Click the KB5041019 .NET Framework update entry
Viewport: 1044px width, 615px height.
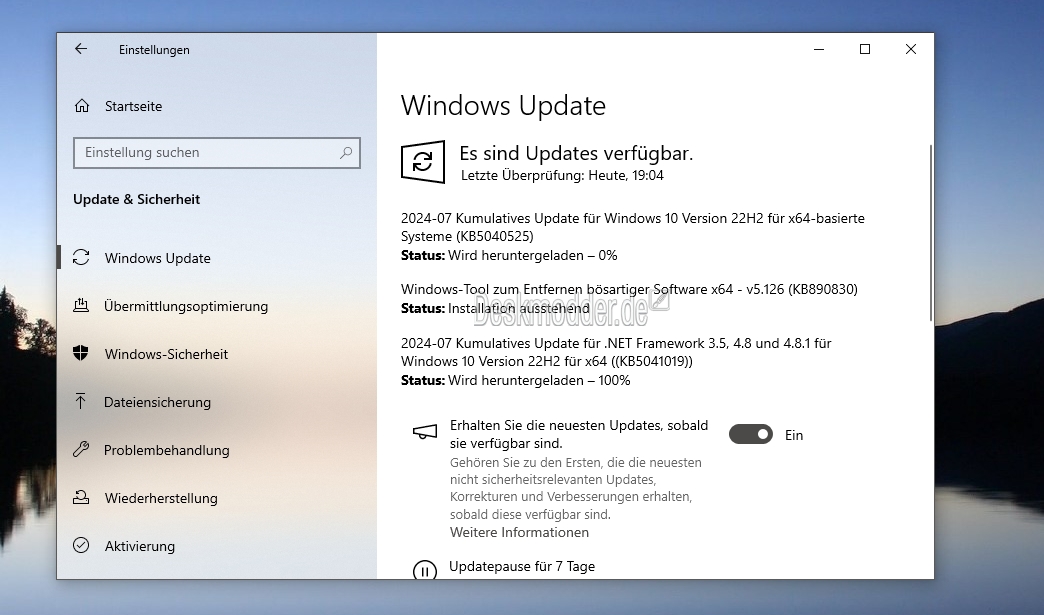616,352
